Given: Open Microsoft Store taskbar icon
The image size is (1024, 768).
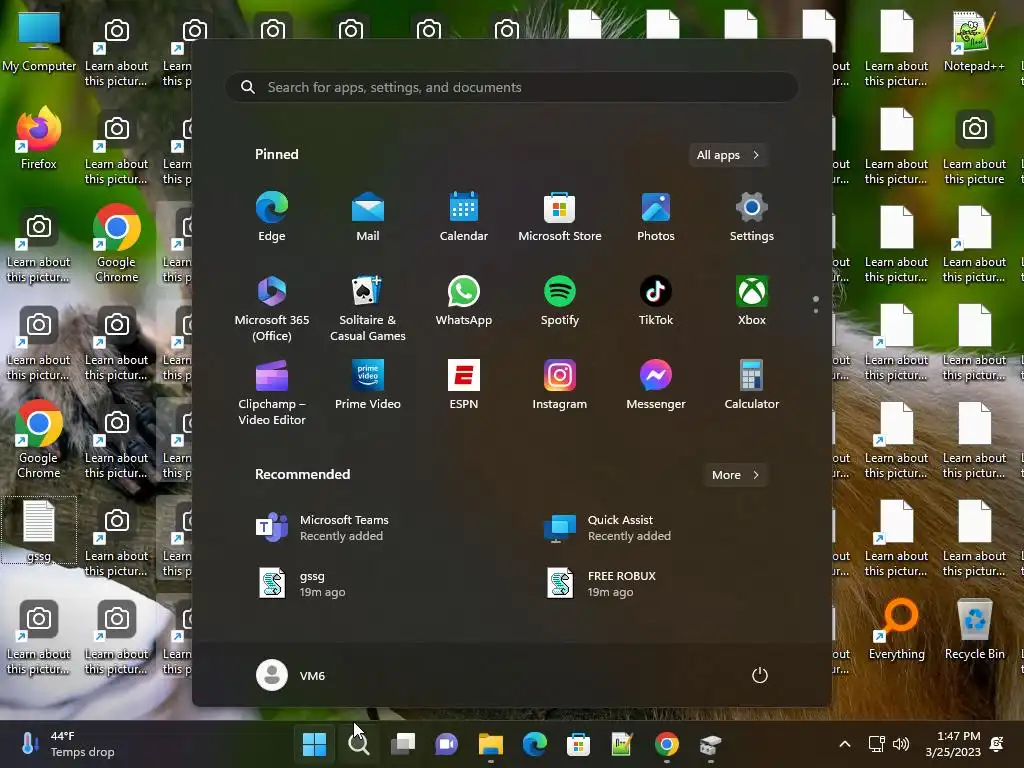Looking at the screenshot, I should [x=578, y=744].
